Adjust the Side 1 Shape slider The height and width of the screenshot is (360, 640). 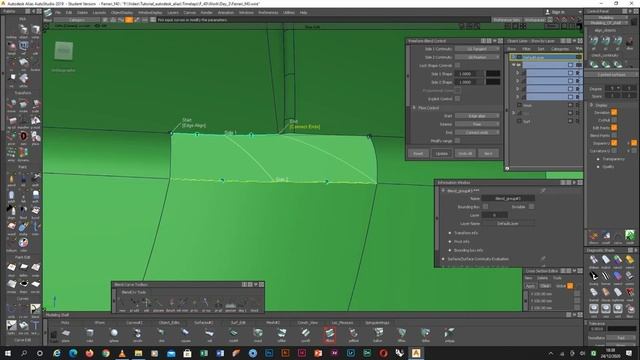point(493,74)
